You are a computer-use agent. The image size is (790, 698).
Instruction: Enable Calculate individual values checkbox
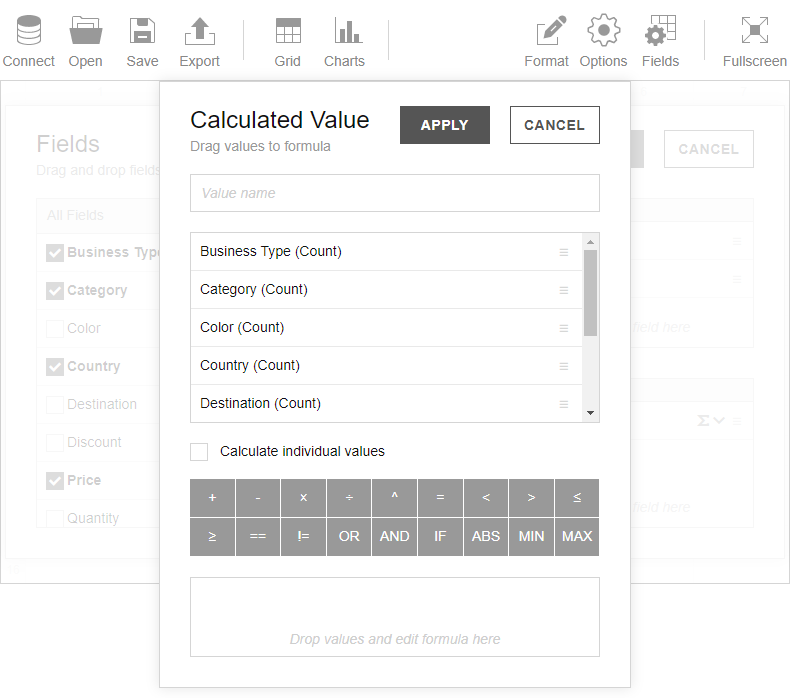[199, 452]
